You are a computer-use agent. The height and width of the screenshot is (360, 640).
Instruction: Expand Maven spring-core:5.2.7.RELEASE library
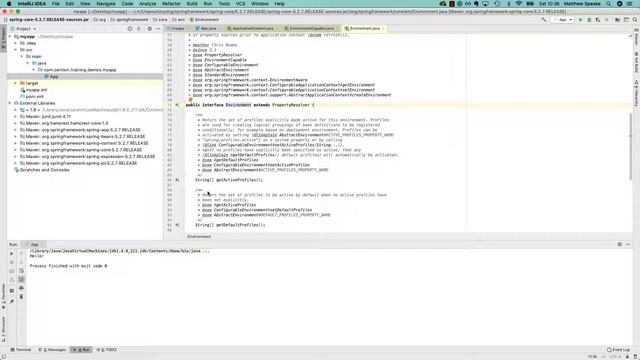pos(16,150)
